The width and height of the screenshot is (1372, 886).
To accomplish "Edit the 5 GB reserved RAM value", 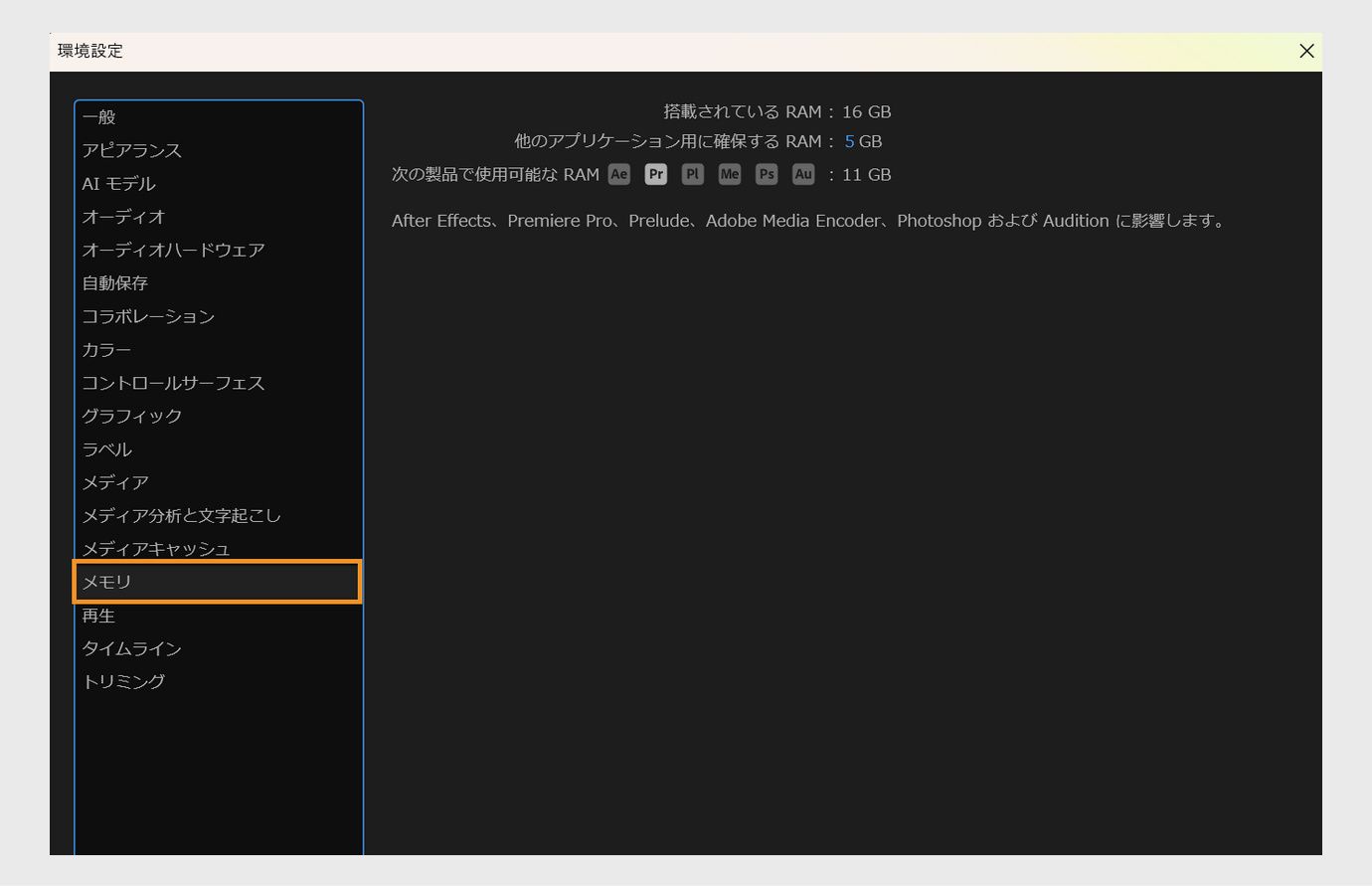I will pyautogui.click(x=850, y=141).
